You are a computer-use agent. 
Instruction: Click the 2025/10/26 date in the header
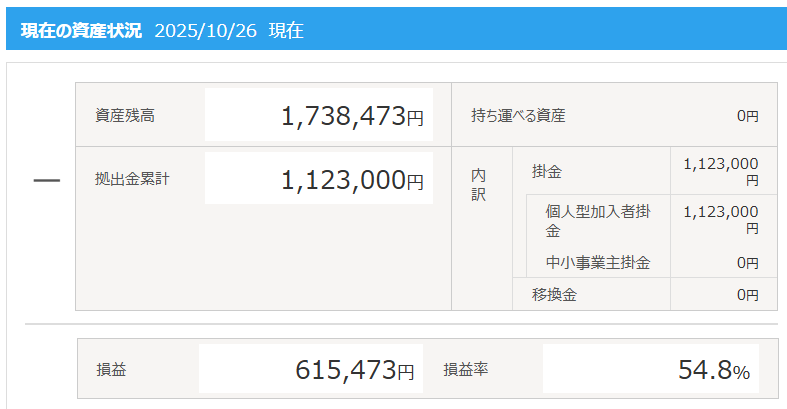[206, 30]
